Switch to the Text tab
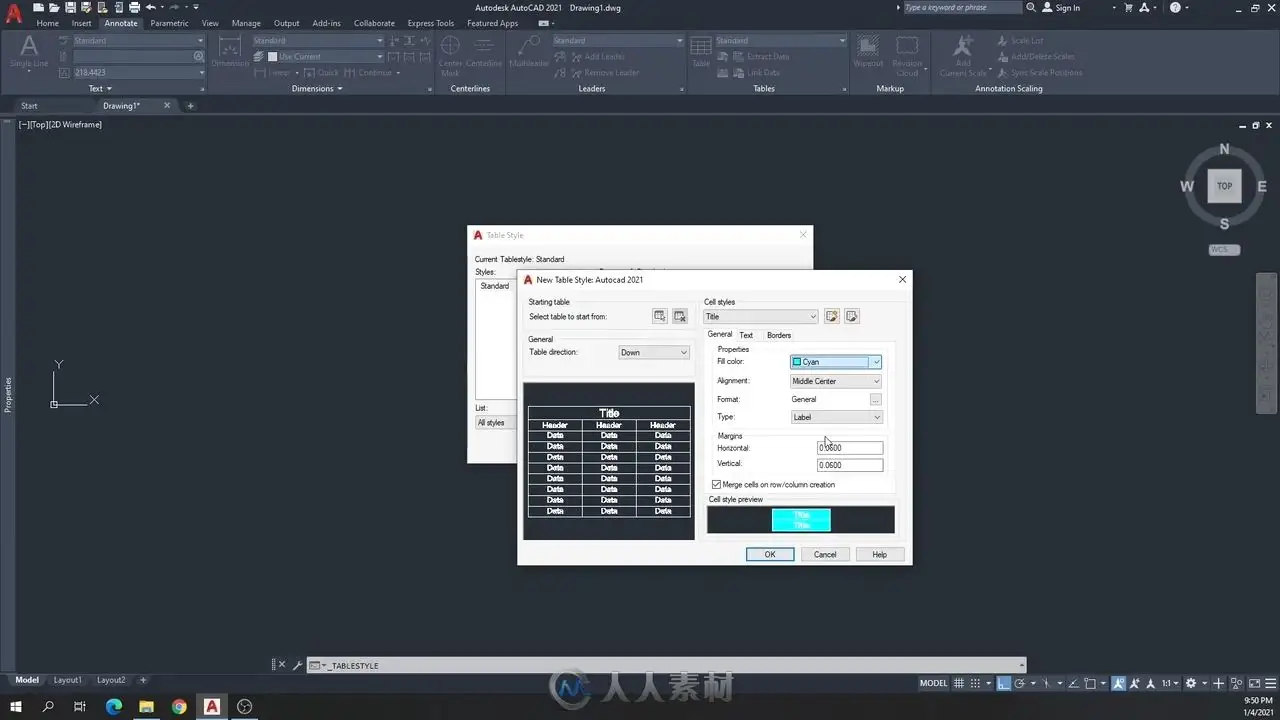Image resolution: width=1280 pixels, height=720 pixels. point(746,335)
